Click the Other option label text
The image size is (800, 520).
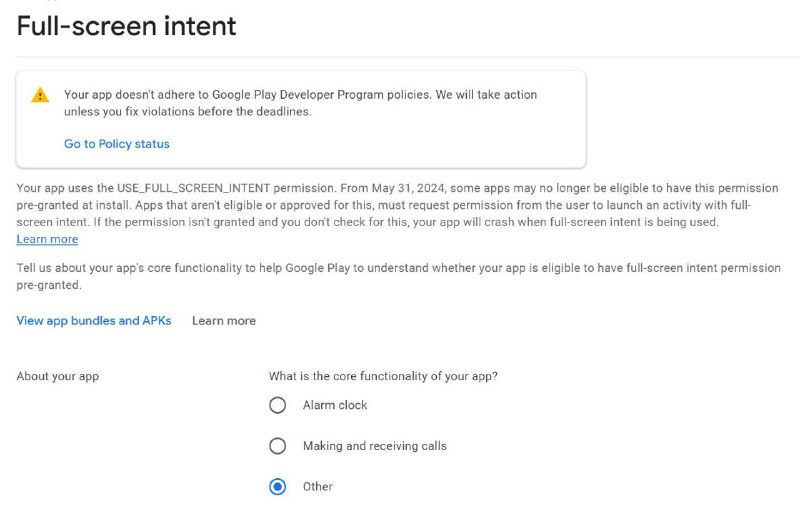click(317, 487)
